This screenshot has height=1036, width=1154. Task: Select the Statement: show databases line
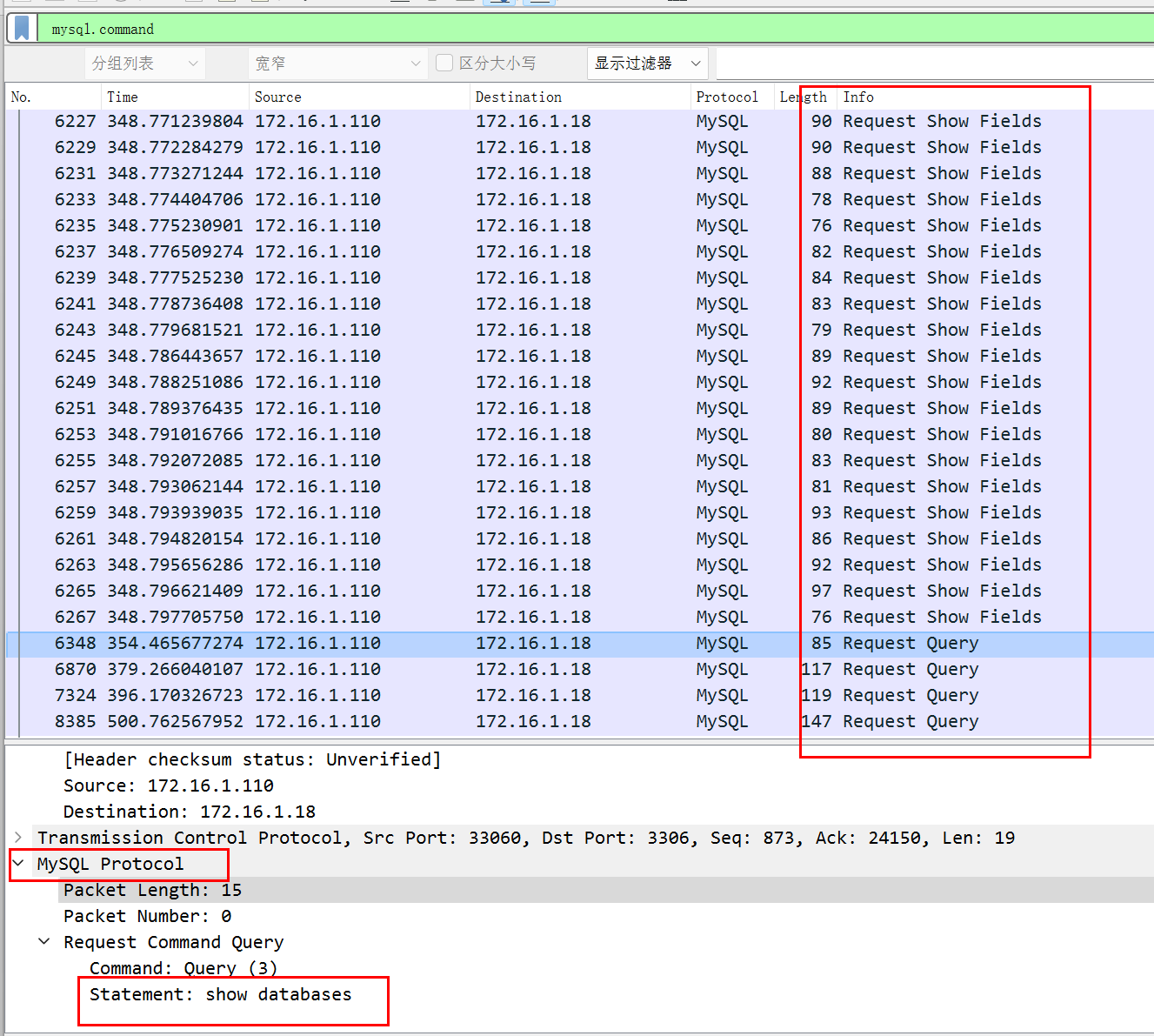(221, 994)
